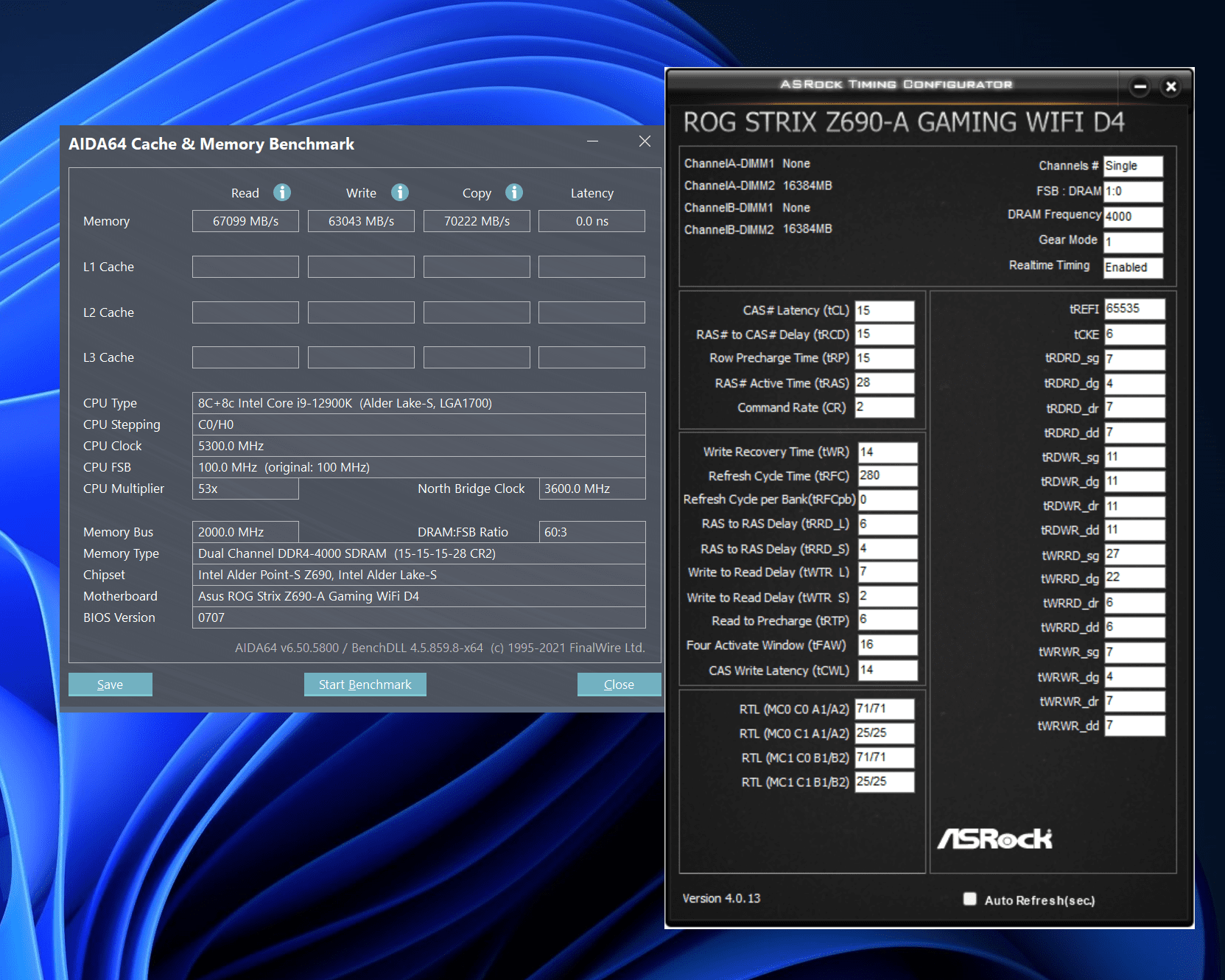Click the CPU Clock field 5300.0 MHz
The width and height of the screenshot is (1225, 980).
tap(418, 446)
